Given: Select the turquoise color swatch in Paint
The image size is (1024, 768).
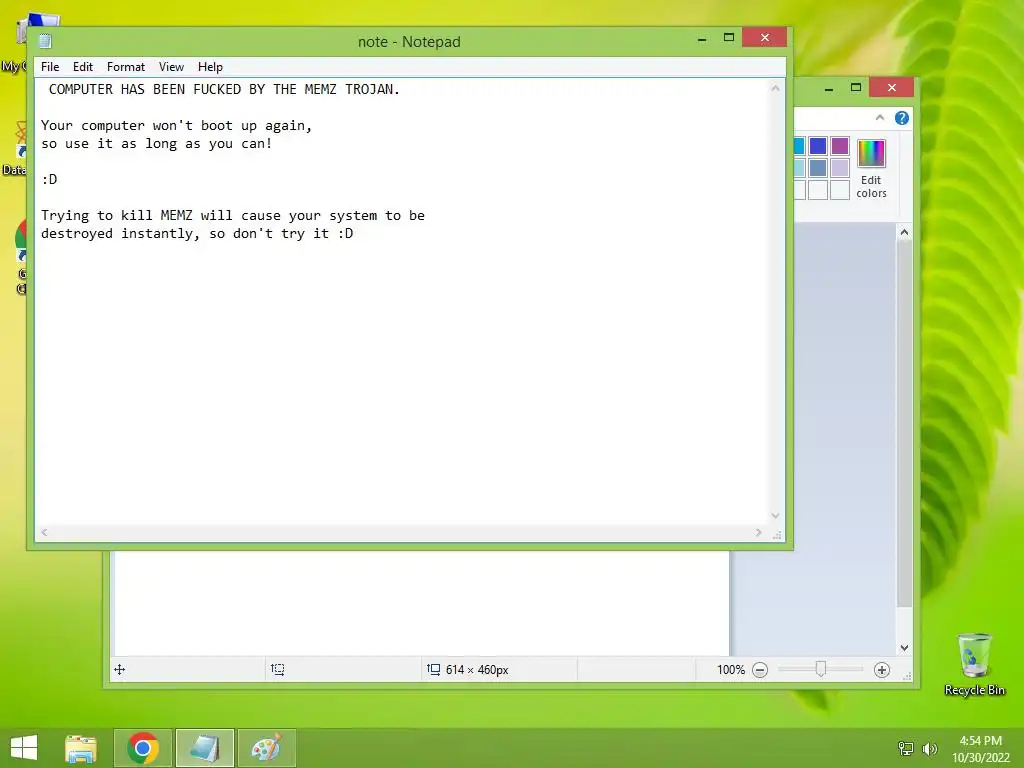Looking at the screenshot, I should tap(799, 146).
